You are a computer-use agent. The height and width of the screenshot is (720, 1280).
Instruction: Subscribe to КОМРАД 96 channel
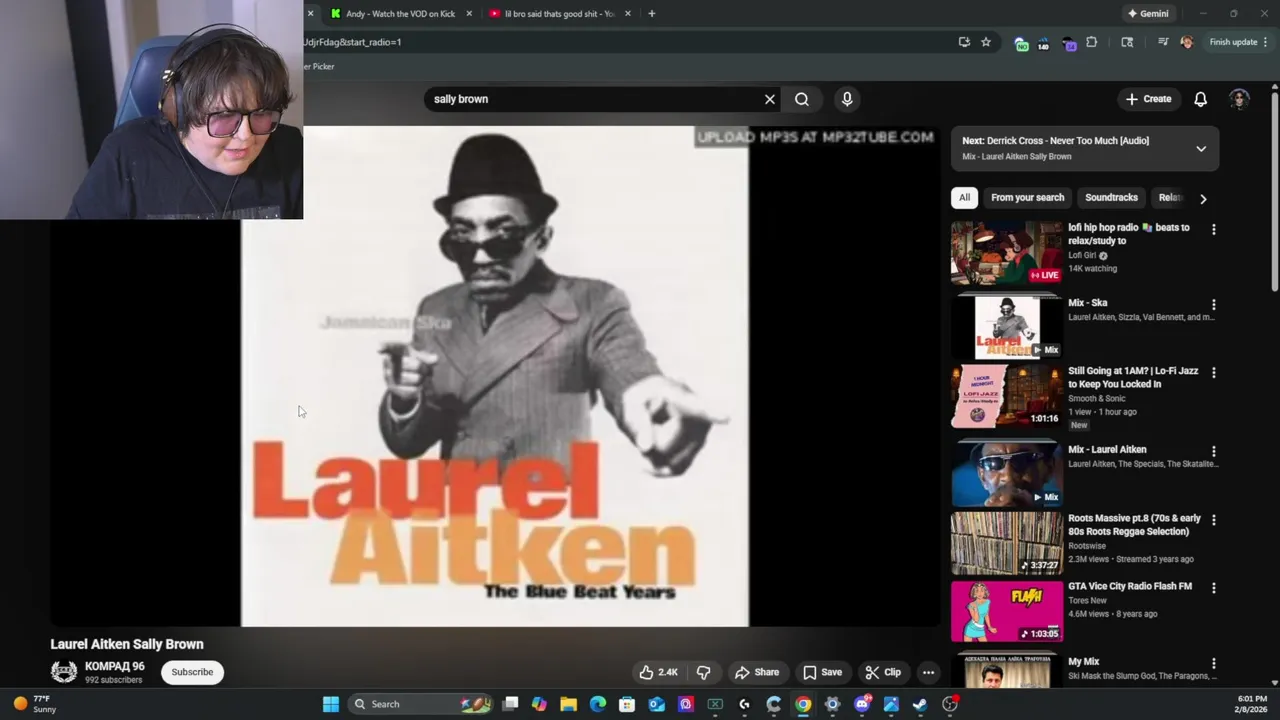coord(192,672)
